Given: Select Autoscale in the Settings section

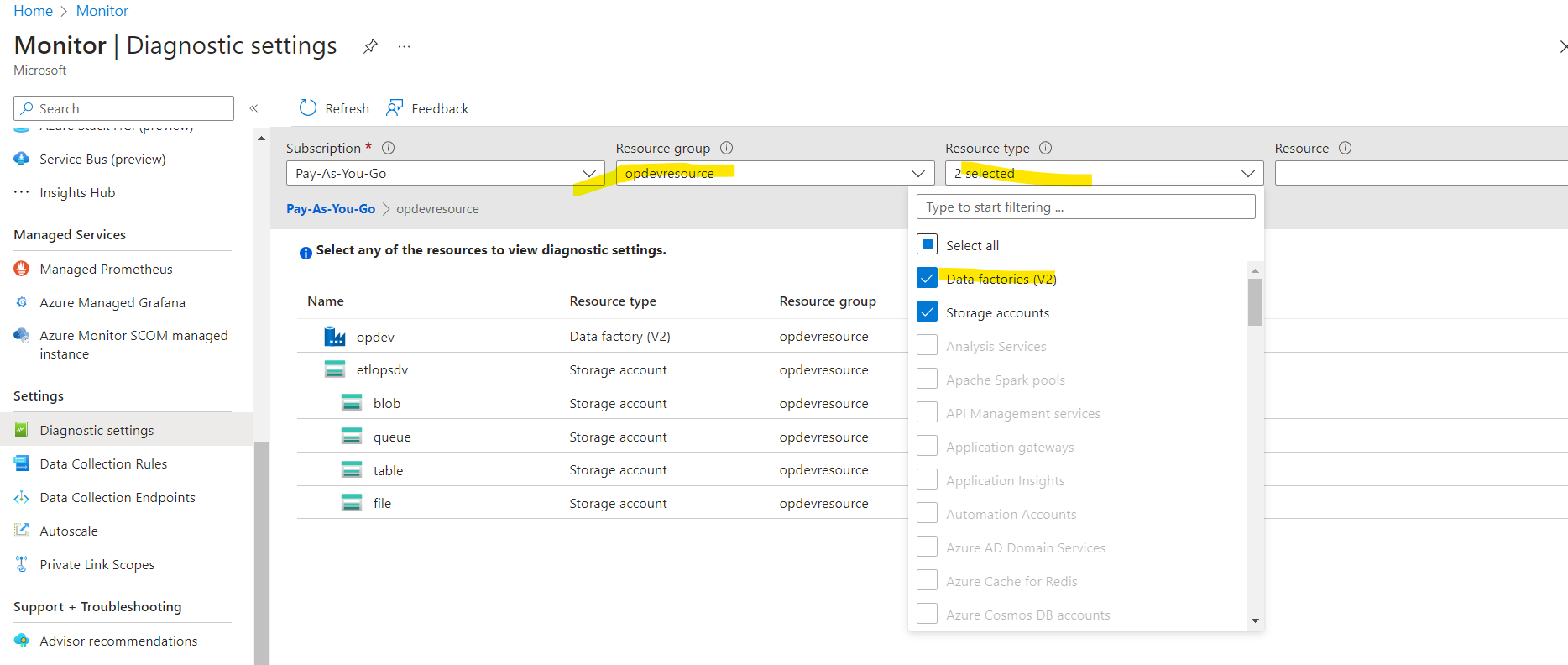Looking at the screenshot, I should coord(69,531).
